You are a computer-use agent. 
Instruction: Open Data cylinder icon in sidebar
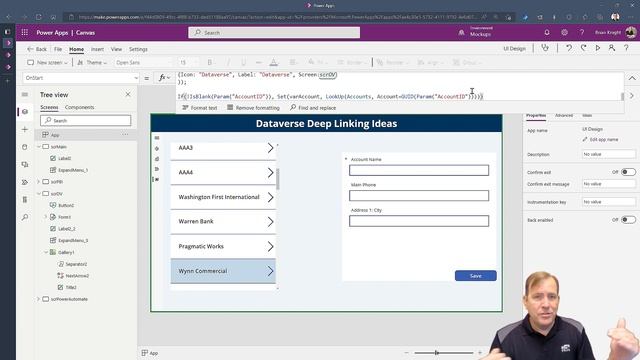click(x=25, y=147)
